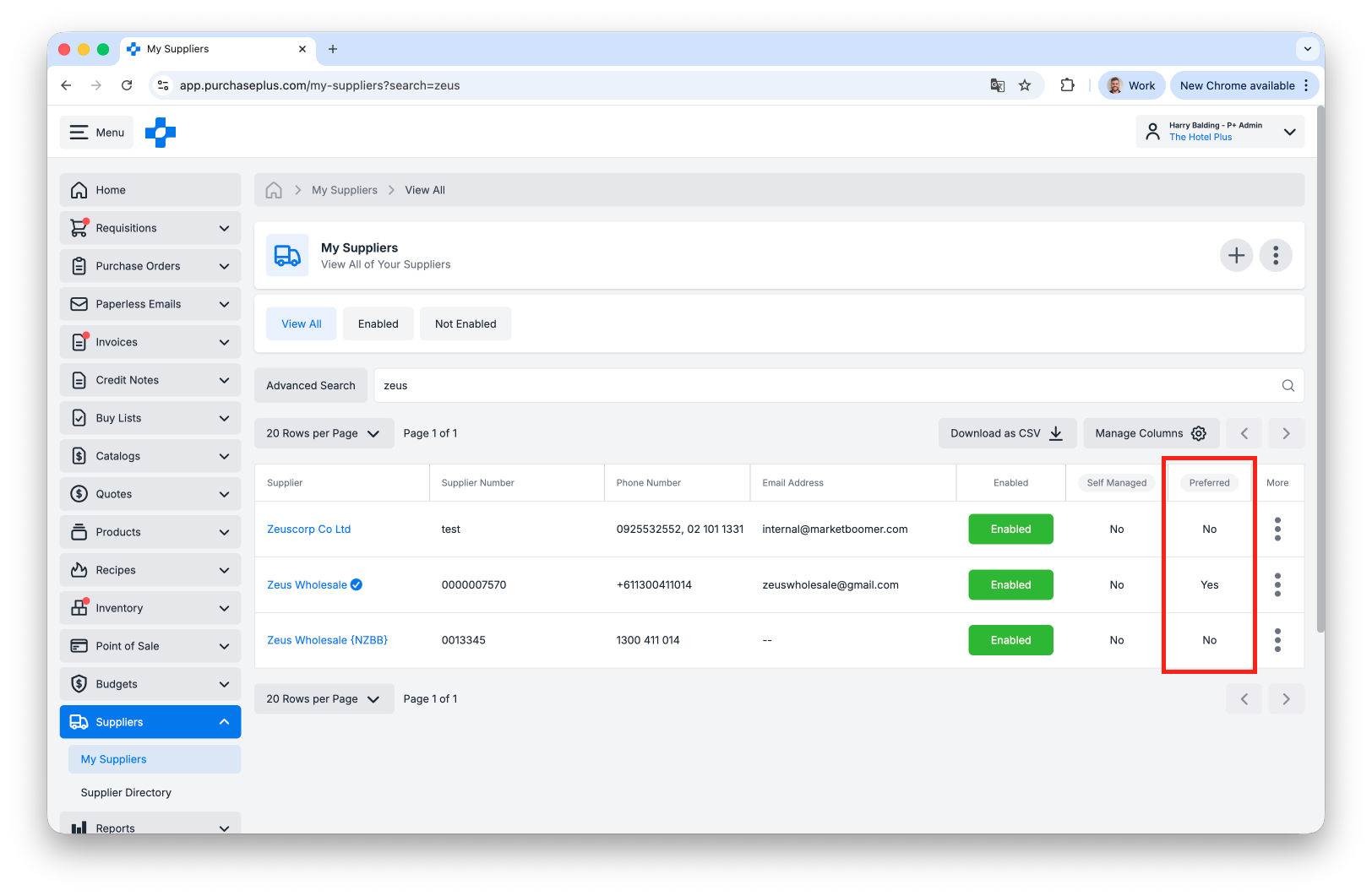
Task: Open More actions for Zeus Wholesale {NZBB}
Action: tap(1277, 640)
